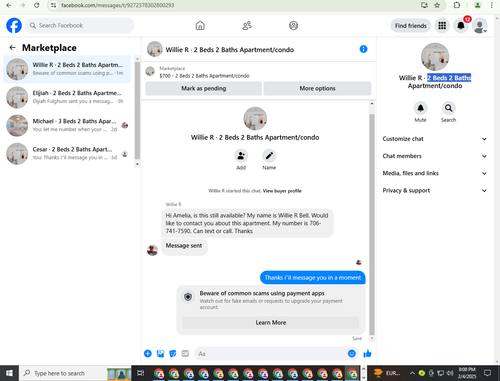The image size is (500, 381).
Task: Mute this conversation
Action: coord(420,108)
